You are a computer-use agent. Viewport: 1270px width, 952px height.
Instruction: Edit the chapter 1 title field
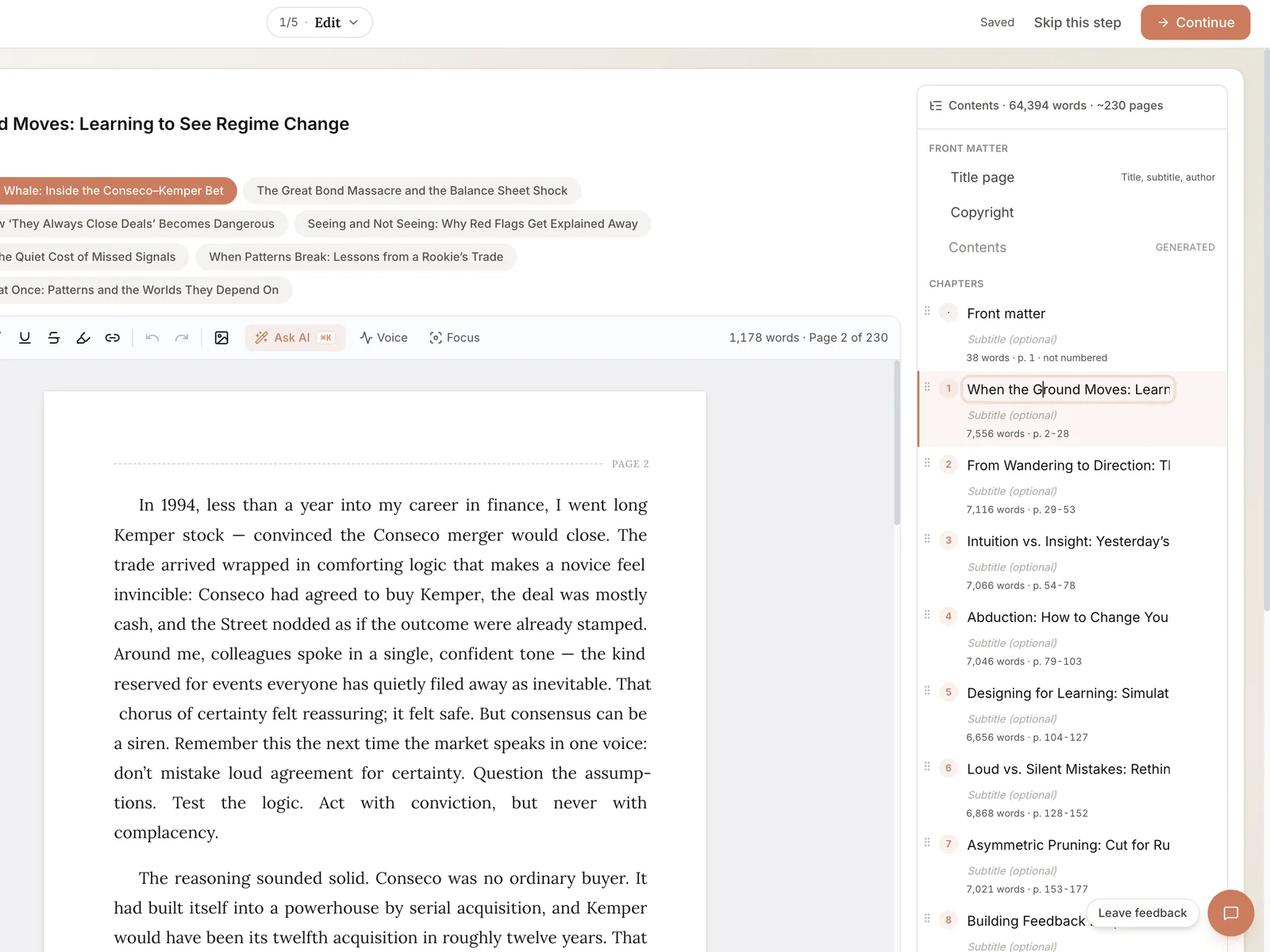[x=1068, y=390]
